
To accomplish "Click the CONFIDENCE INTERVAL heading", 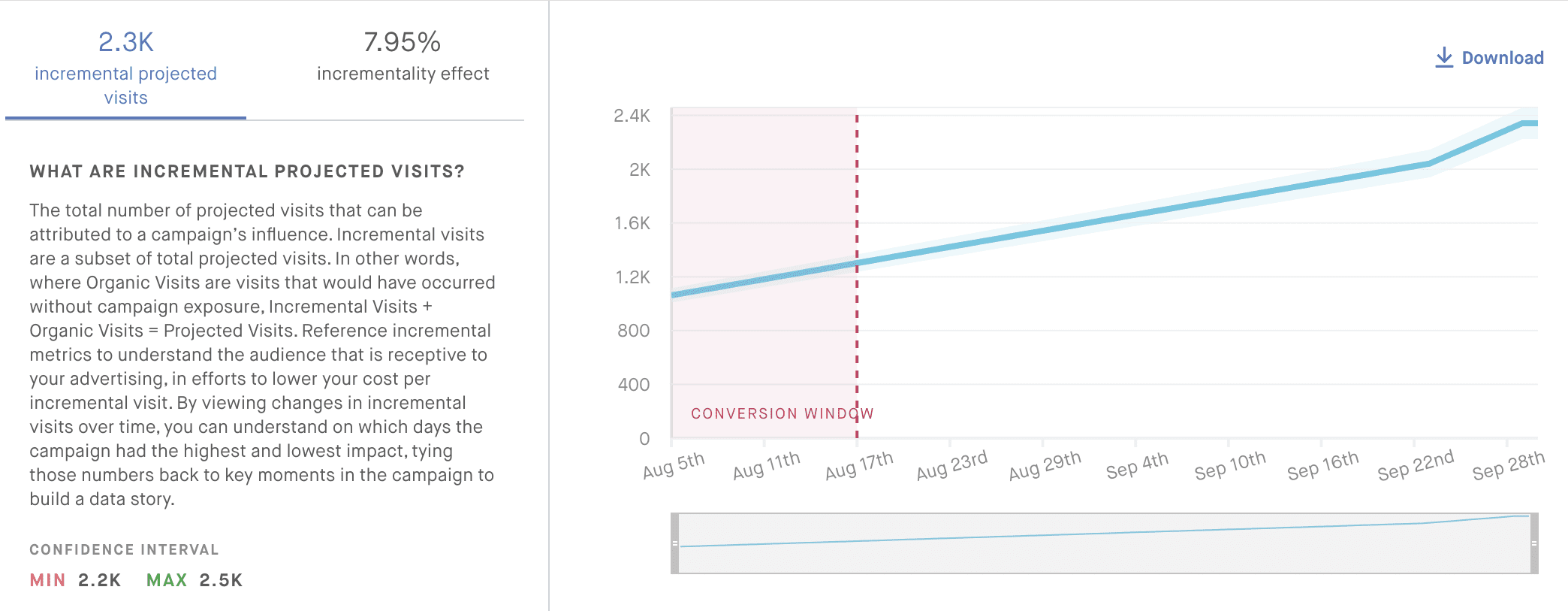I will [x=123, y=549].
